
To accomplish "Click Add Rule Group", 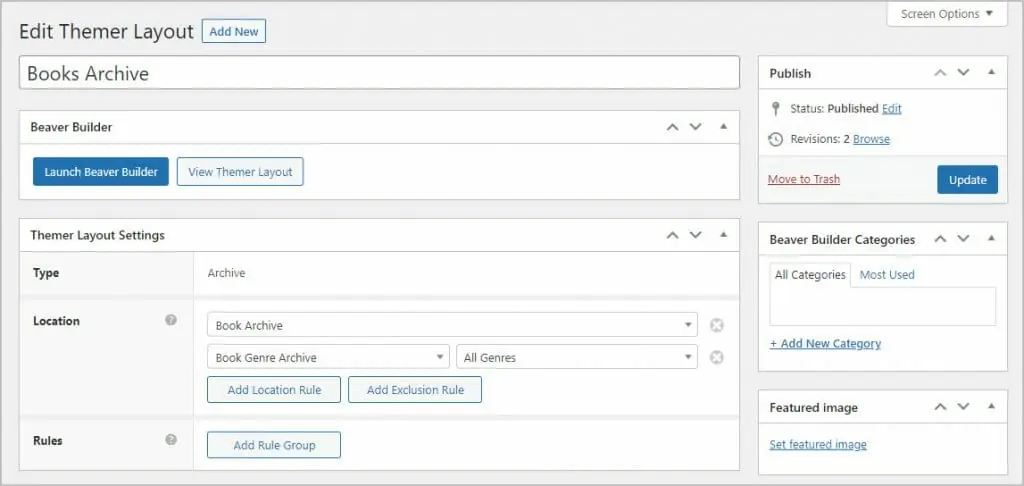I will tap(274, 445).
